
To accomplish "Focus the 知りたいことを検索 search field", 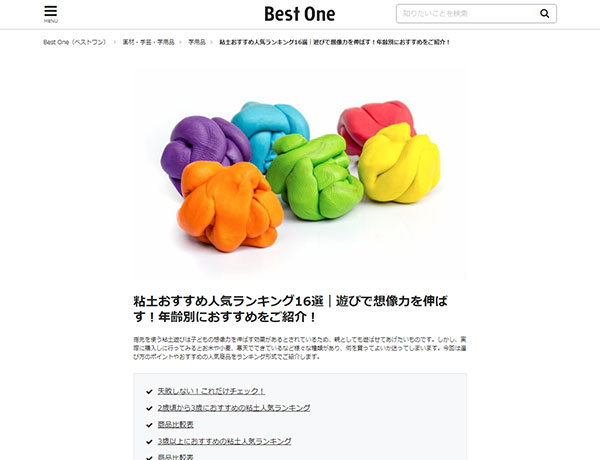I will click(x=467, y=14).
